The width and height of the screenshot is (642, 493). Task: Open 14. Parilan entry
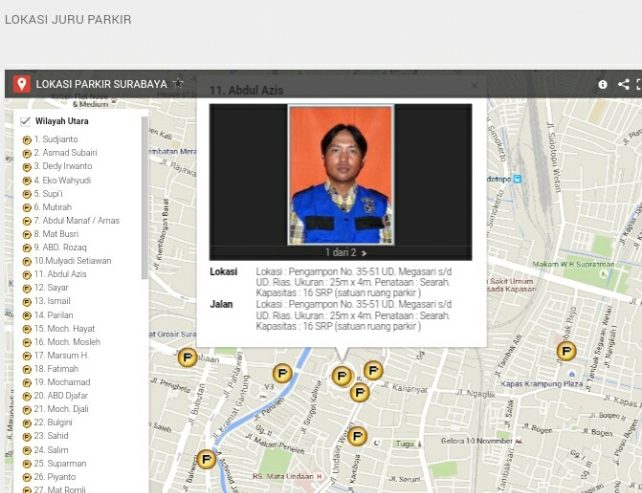(x=54, y=315)
